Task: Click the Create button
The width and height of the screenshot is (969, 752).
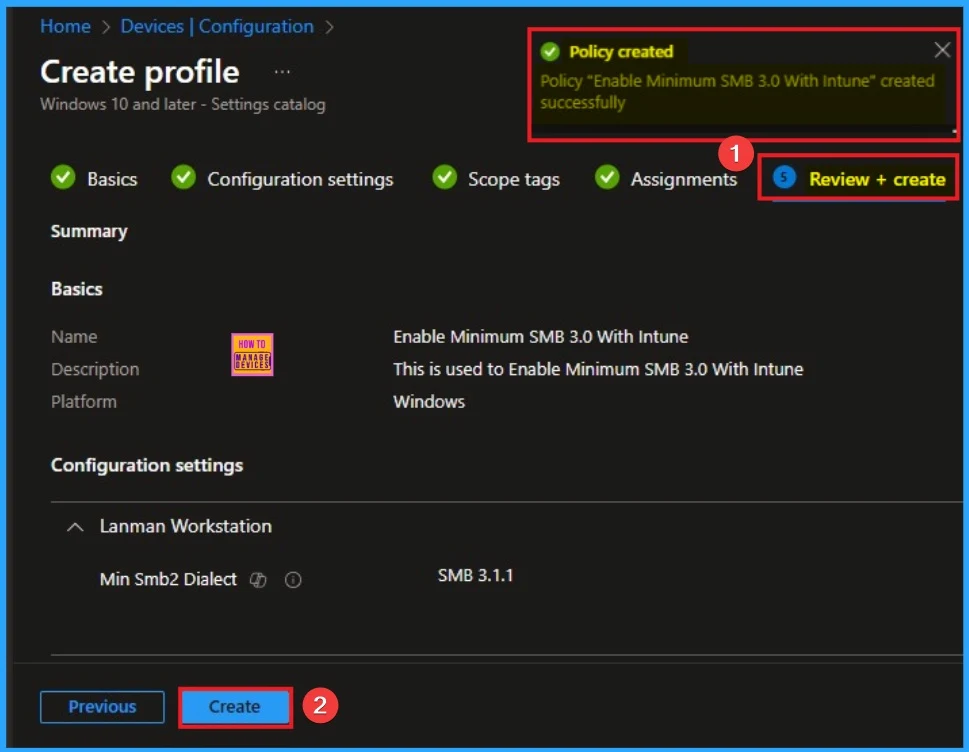Action: [234, 706]
